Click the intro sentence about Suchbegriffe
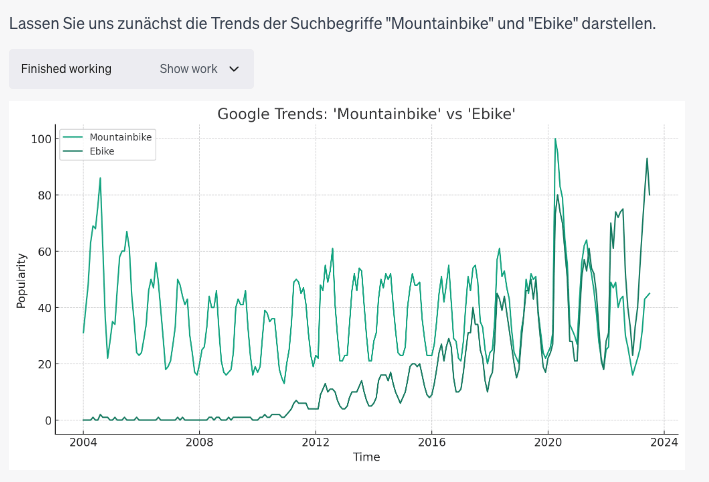709x482 pixels. [332, 21]
